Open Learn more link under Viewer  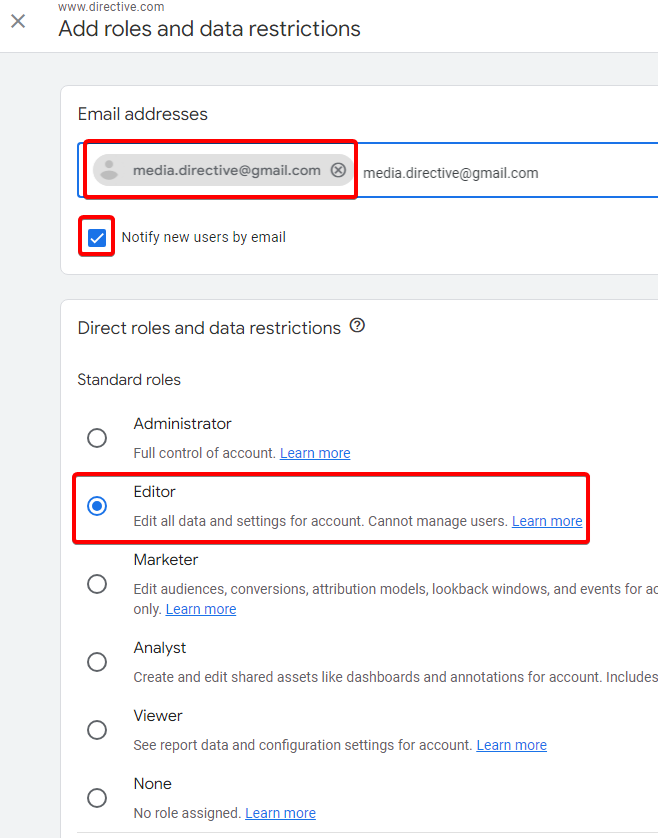coord(511,745)
